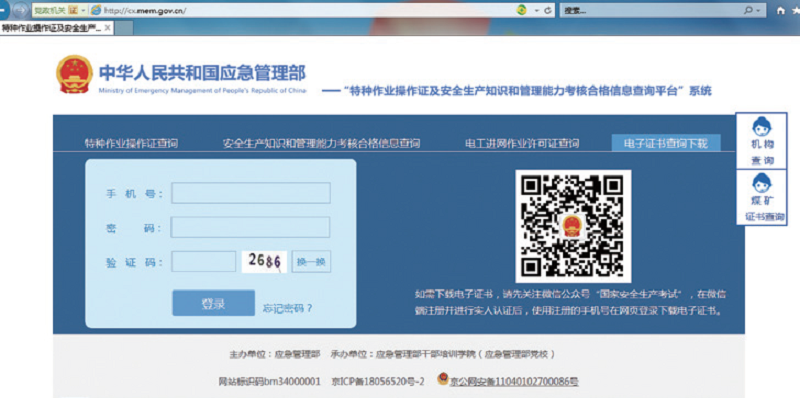Click the police badge icon beside 京公网安备
The width and height of the screenshot is (800, 398).
tap(443, 379)
